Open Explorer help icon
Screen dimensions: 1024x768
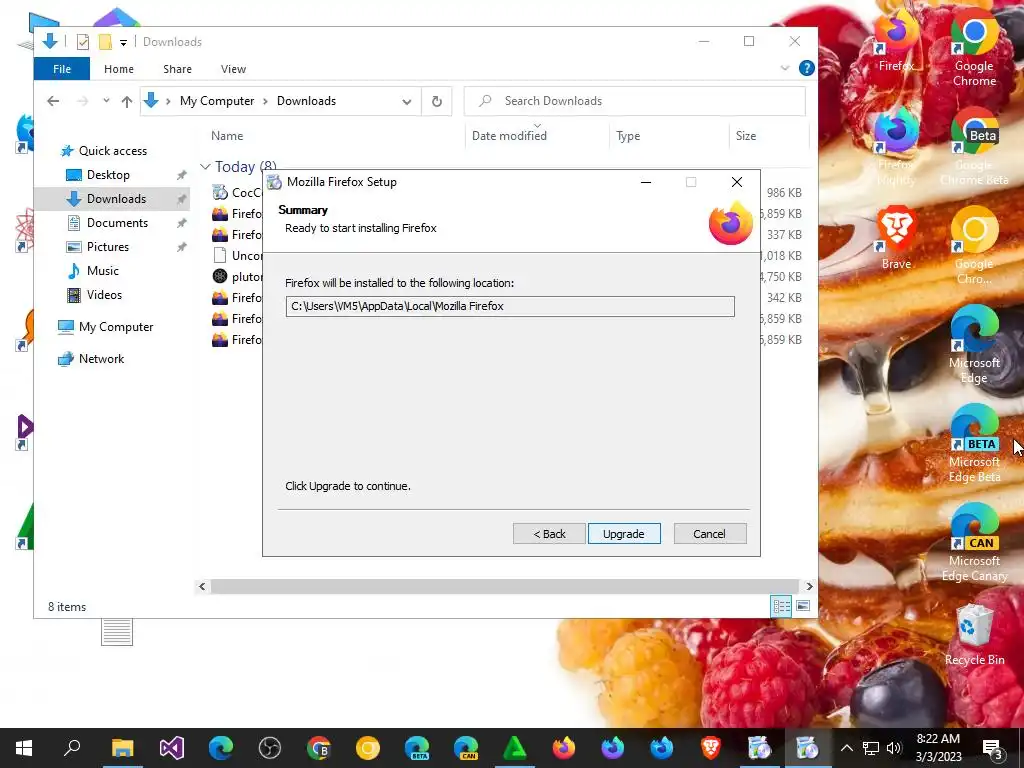click(807, 68)
